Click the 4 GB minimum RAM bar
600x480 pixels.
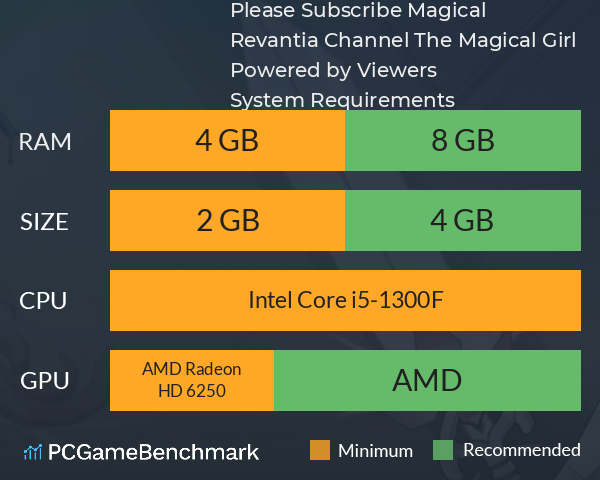tap(227, 140)
